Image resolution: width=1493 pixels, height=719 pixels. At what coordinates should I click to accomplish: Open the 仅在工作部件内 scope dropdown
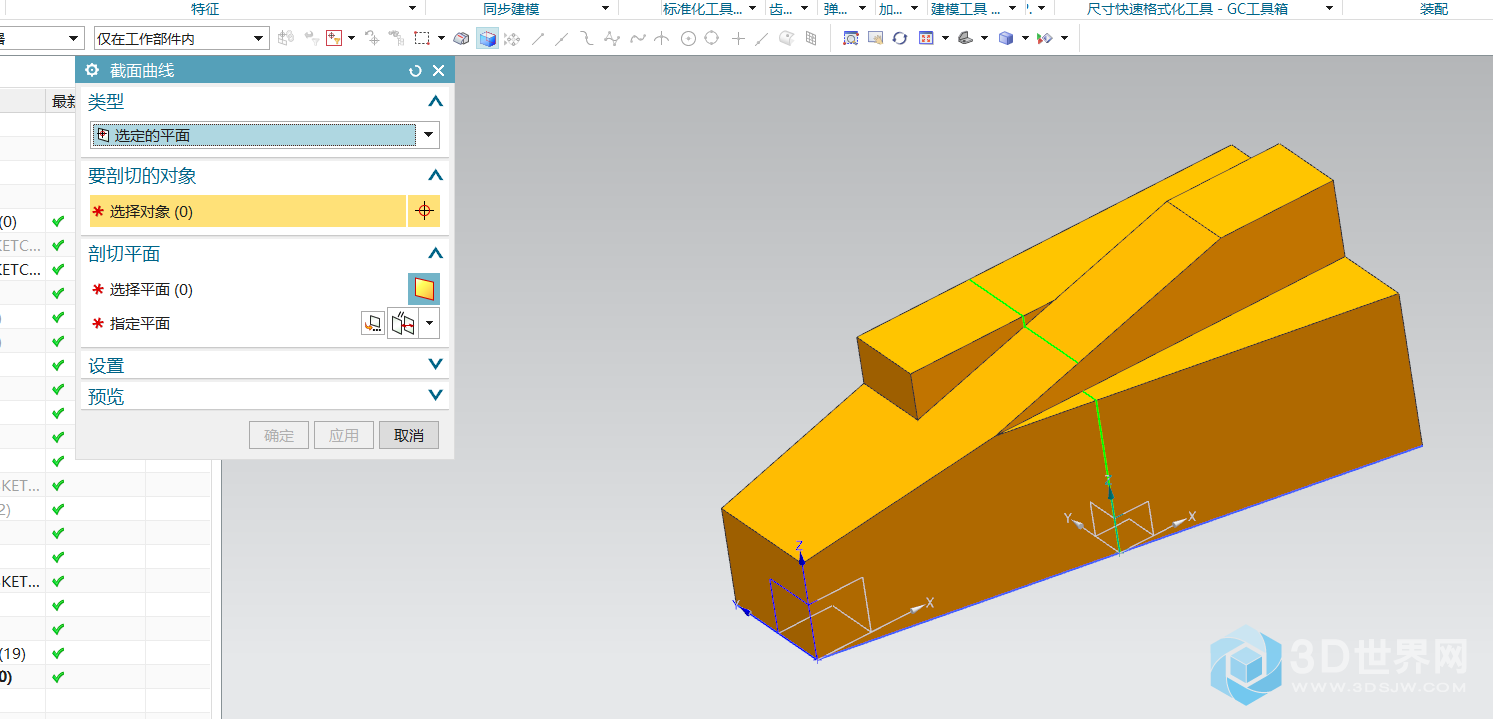[x=259, y=39]
